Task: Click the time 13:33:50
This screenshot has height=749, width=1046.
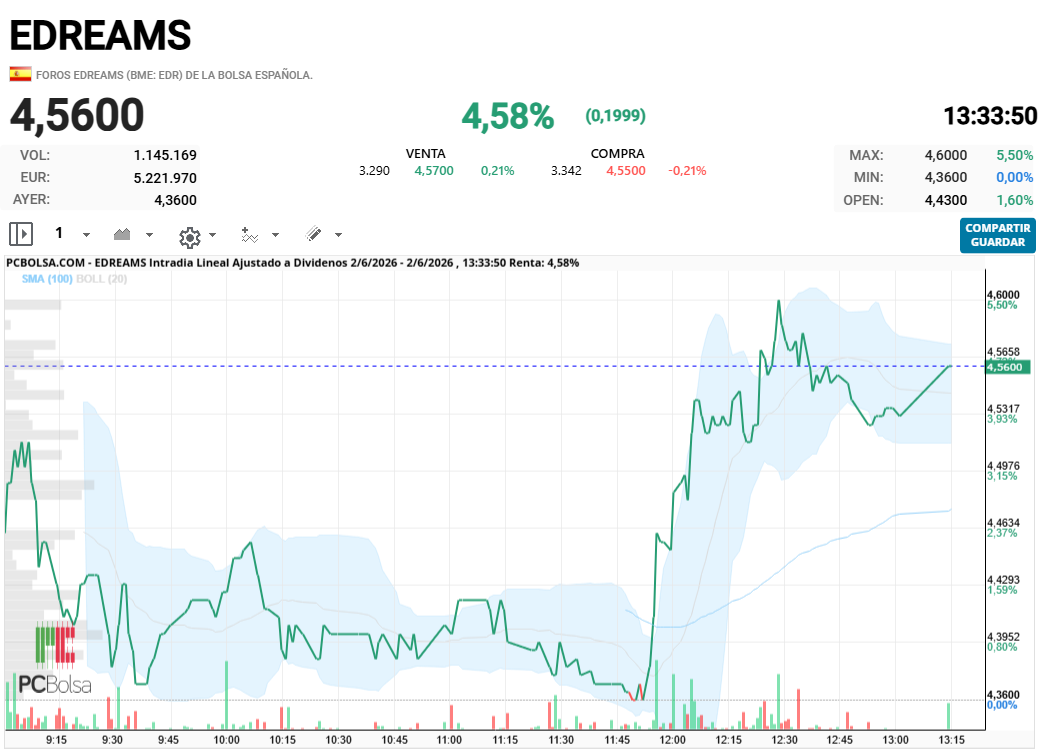Action: click(990, 116)
